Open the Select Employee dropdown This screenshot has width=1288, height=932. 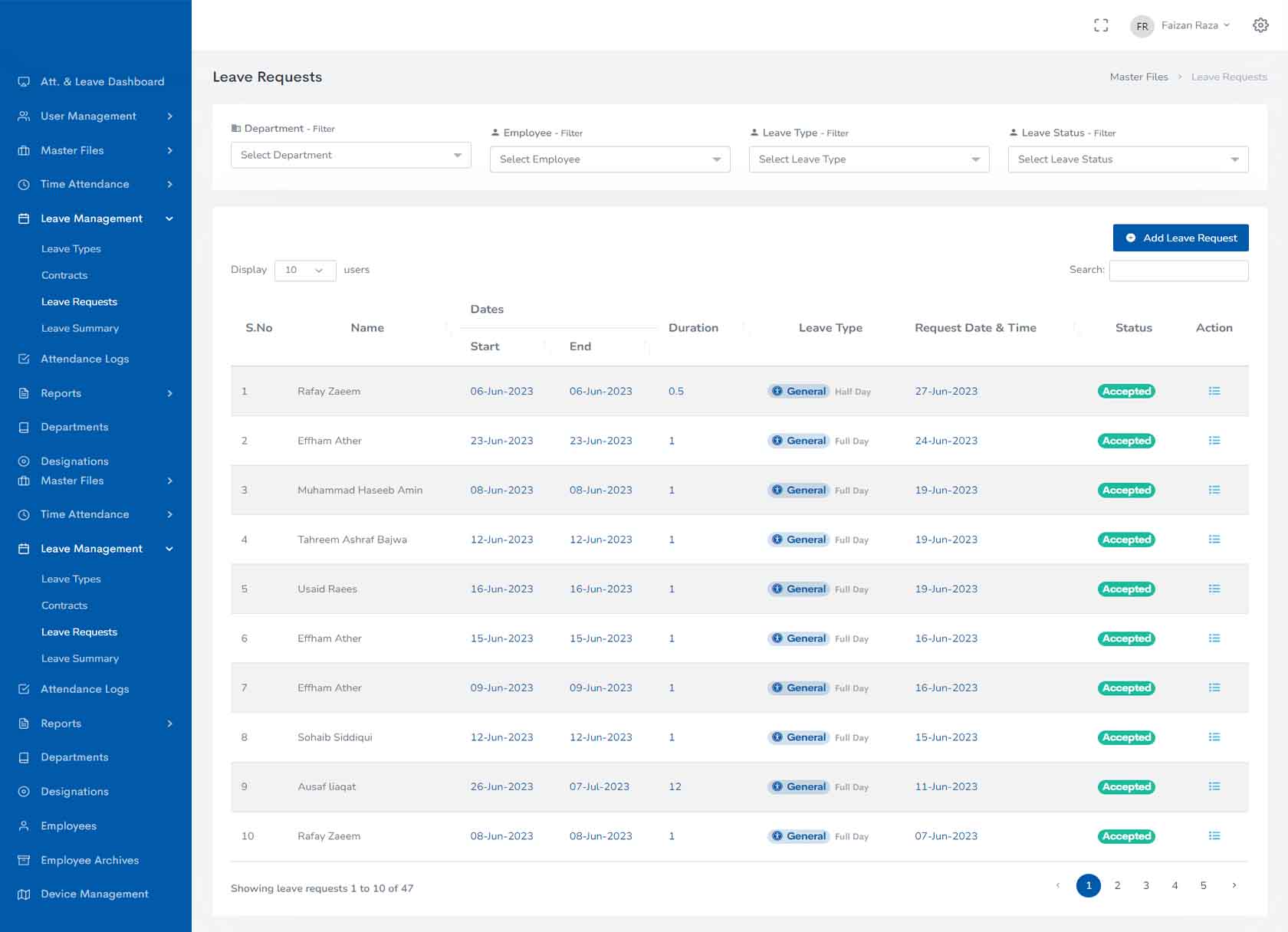click(609, 159)
